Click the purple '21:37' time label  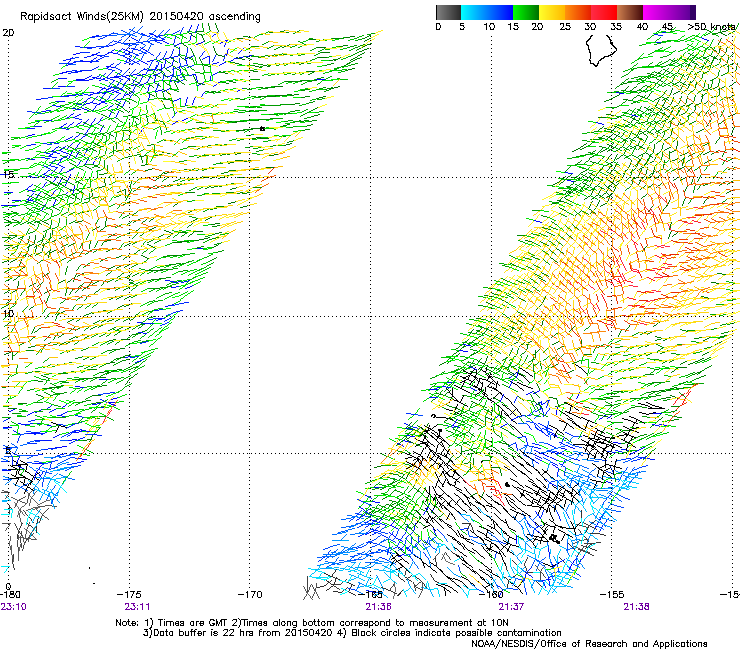coord(512,607)
